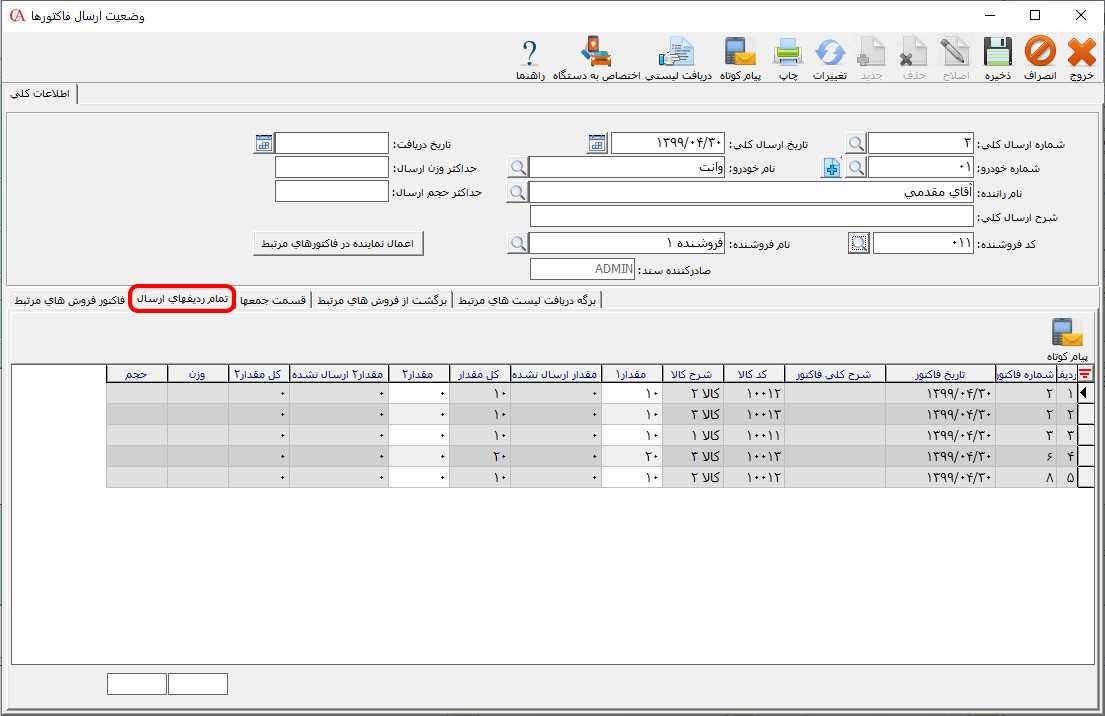
Task: Open calendar picker for dispatch date (تاریخ ارسال کلی)
Action: click(597, 144)
